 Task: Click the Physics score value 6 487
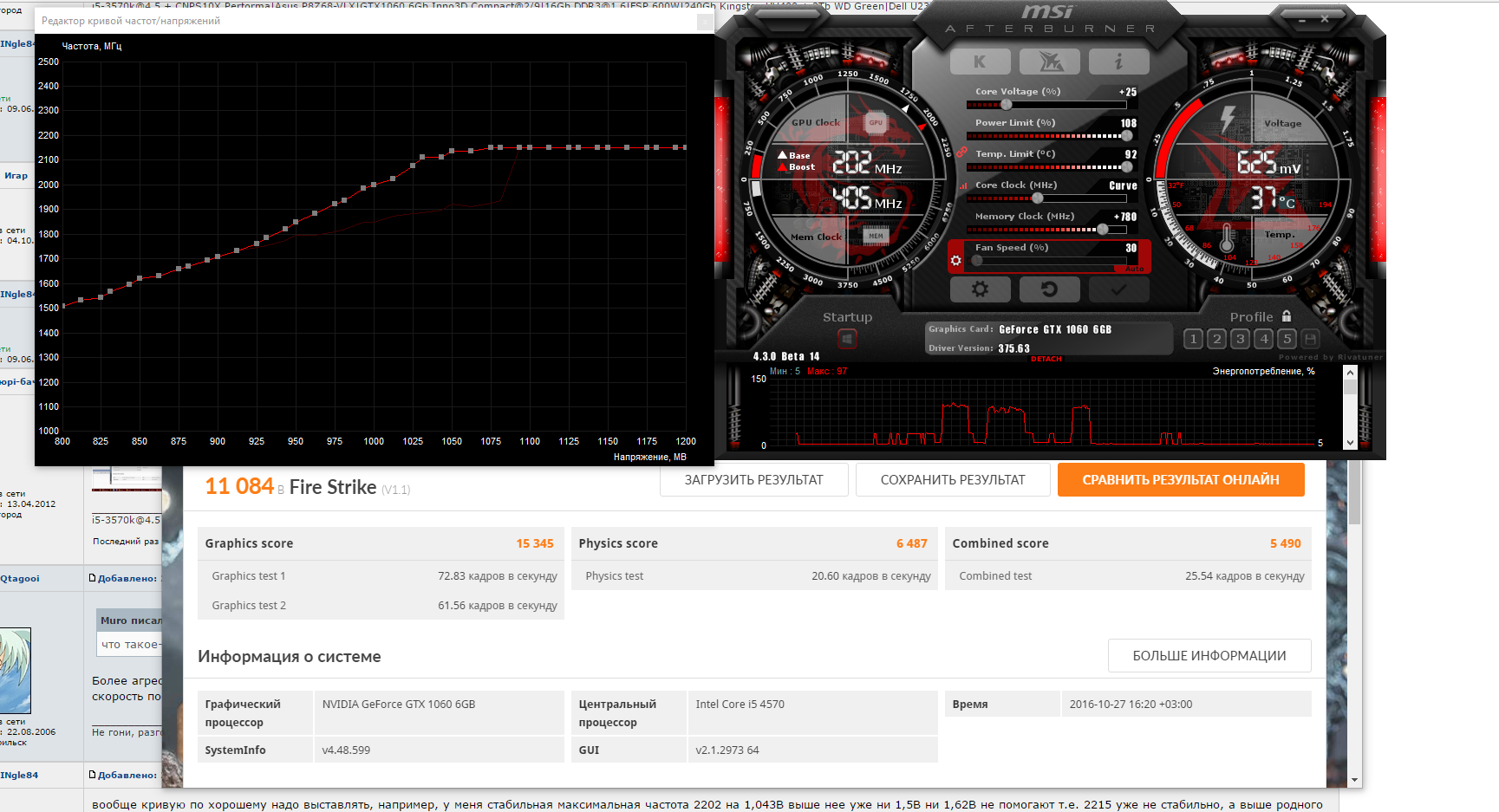pyautogui.click(x=912, y=543)
